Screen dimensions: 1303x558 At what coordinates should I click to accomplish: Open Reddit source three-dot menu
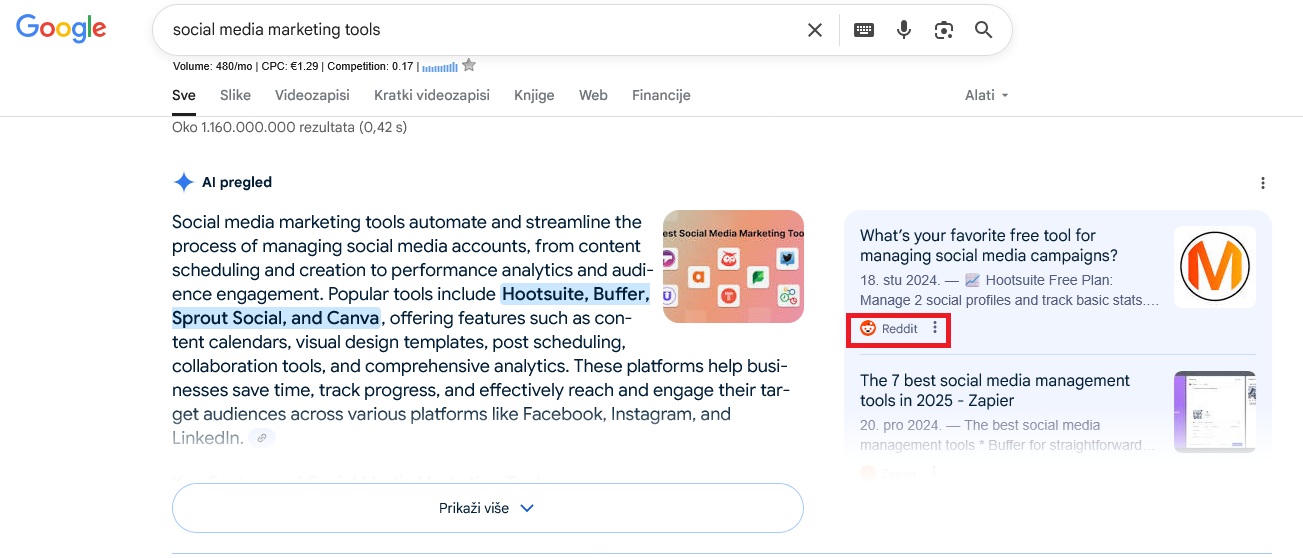[x=935, y=328]
